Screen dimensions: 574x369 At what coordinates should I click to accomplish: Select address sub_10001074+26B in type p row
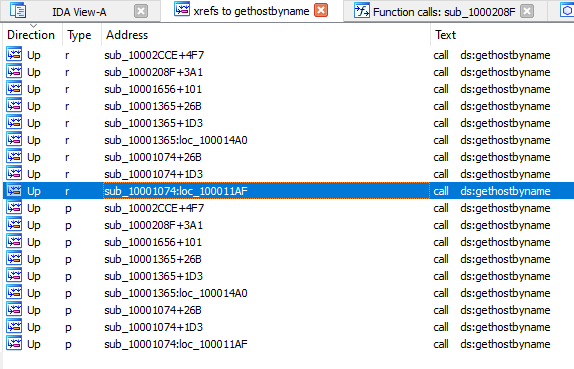coord(153,310)
